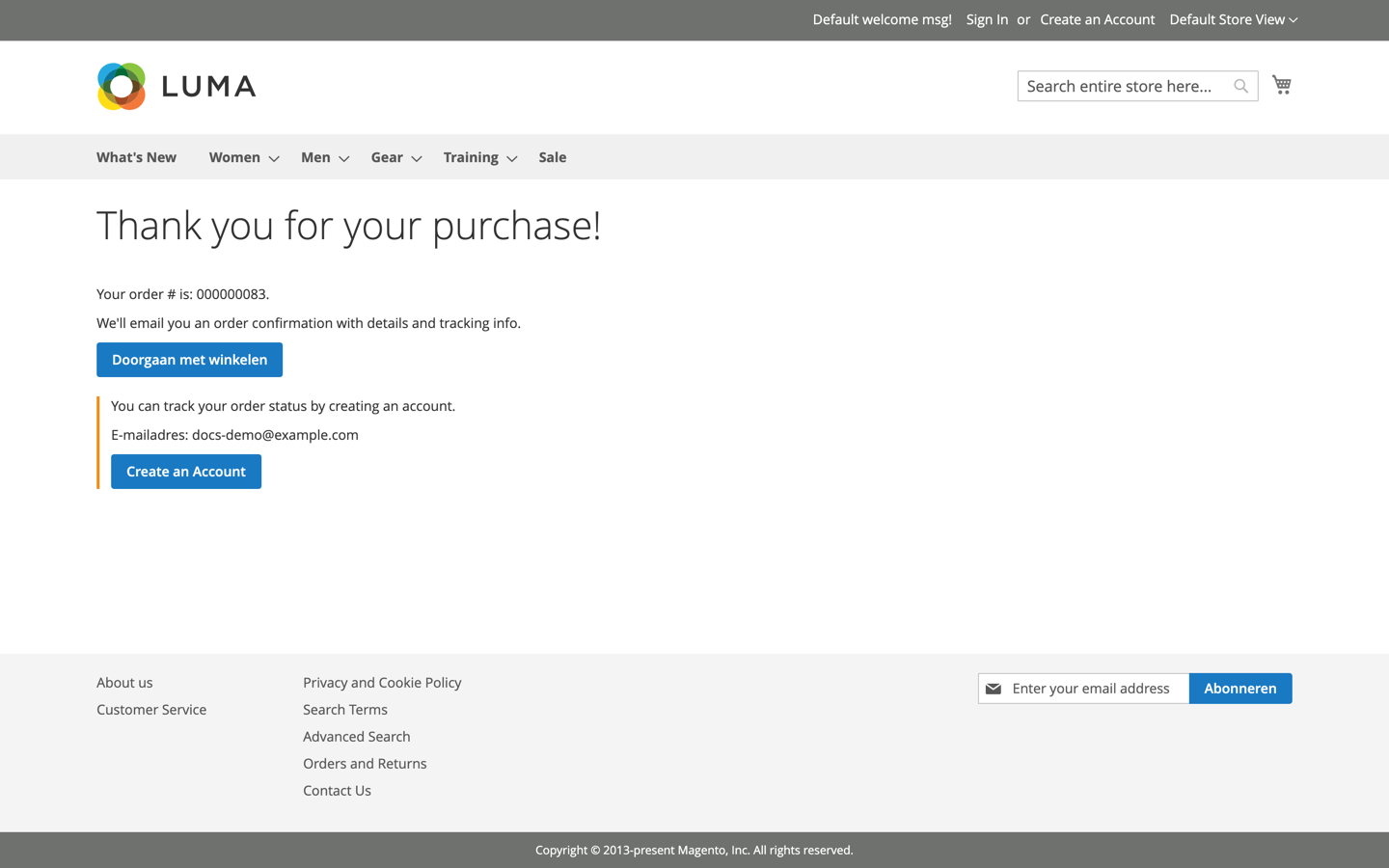This screenshot has height=868, width=1389.
Task: Open the About us footer link
Action: [124, 683]
